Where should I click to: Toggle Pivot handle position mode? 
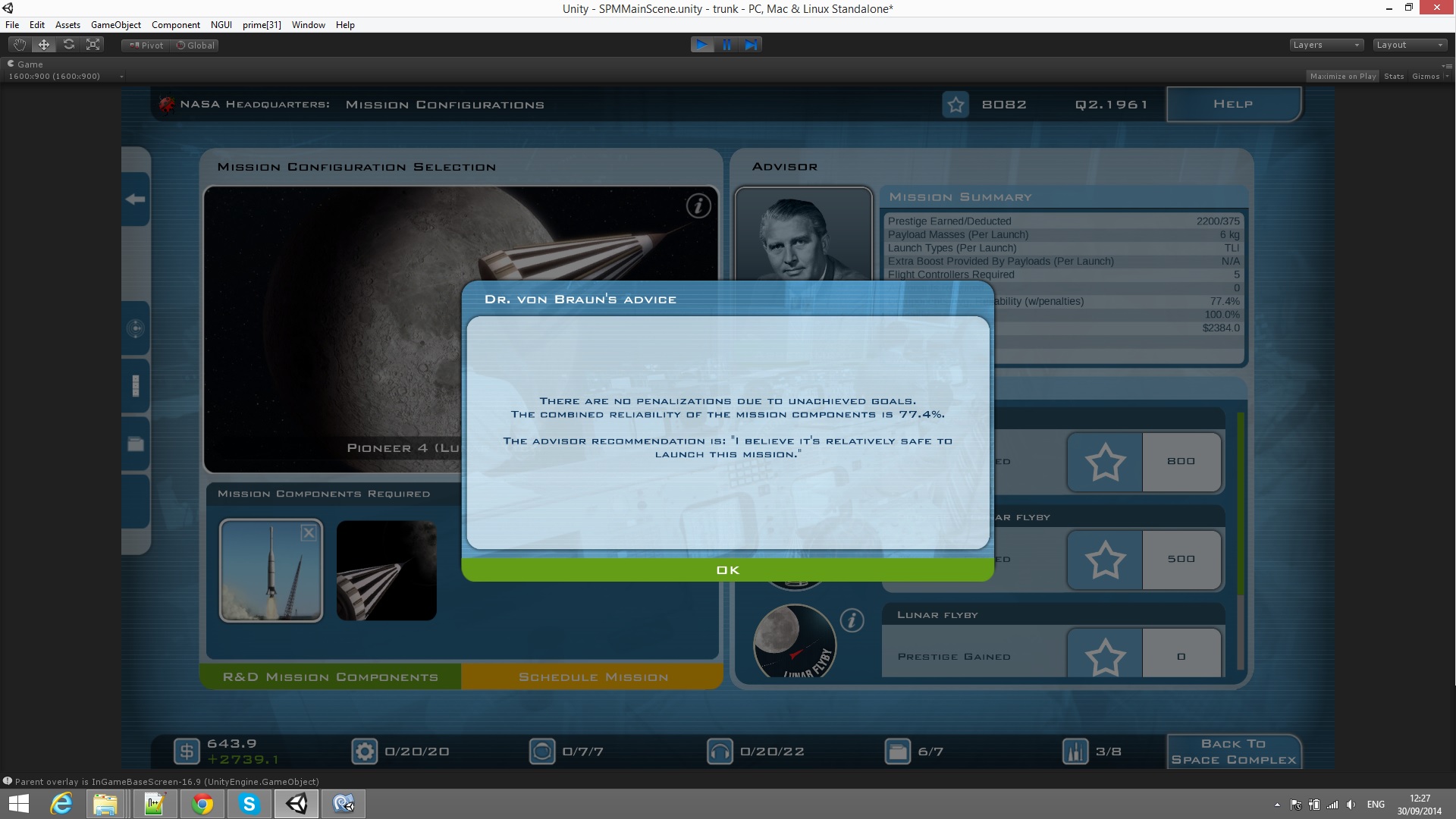click(x=146, y=45)
